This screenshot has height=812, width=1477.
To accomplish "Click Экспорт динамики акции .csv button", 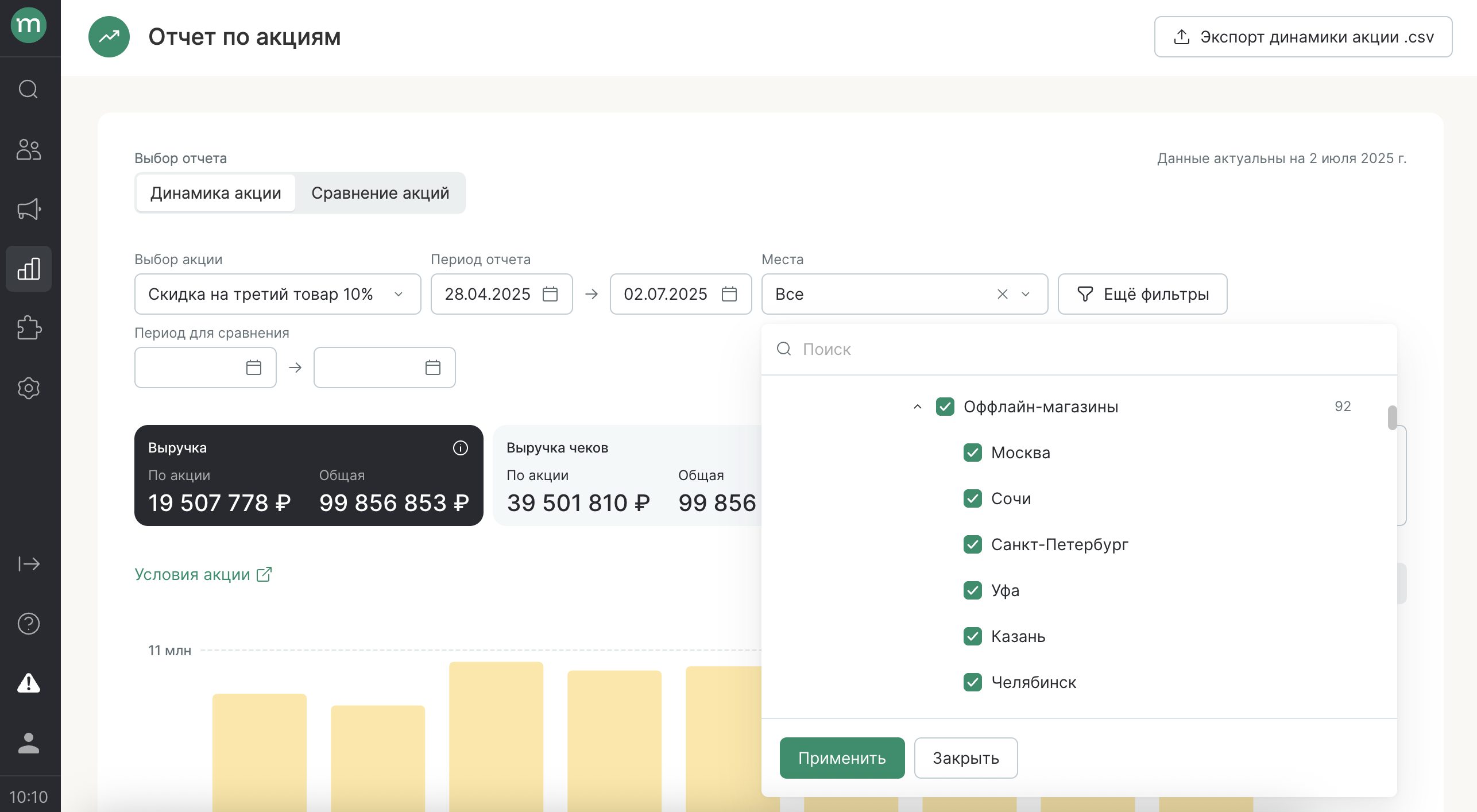I will tap(1304, 37).
